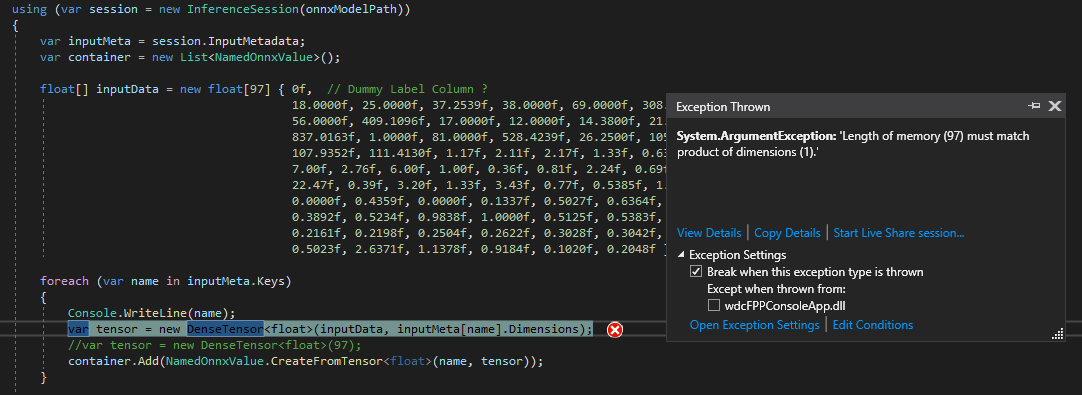Screen dimensions: 1082x395
Task: Close the Exception Thrown popup
Action: [1054, 106]
